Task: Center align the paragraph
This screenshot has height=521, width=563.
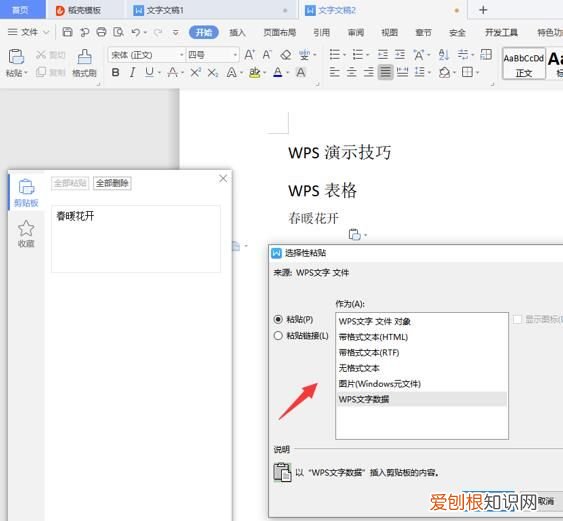Action: click(x=351, y=72)
